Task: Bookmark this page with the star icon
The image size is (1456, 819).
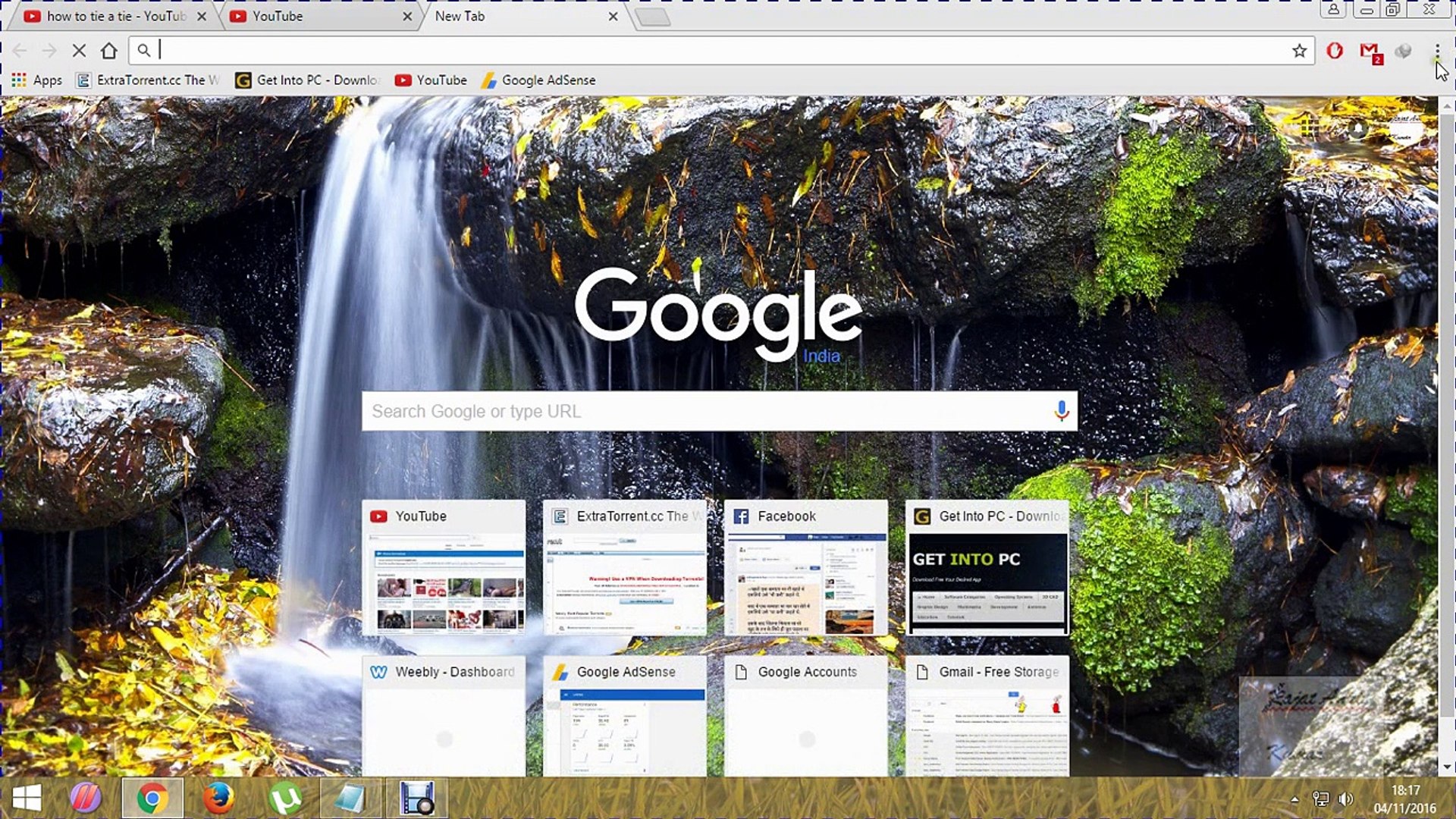Action: point(1298,50)
